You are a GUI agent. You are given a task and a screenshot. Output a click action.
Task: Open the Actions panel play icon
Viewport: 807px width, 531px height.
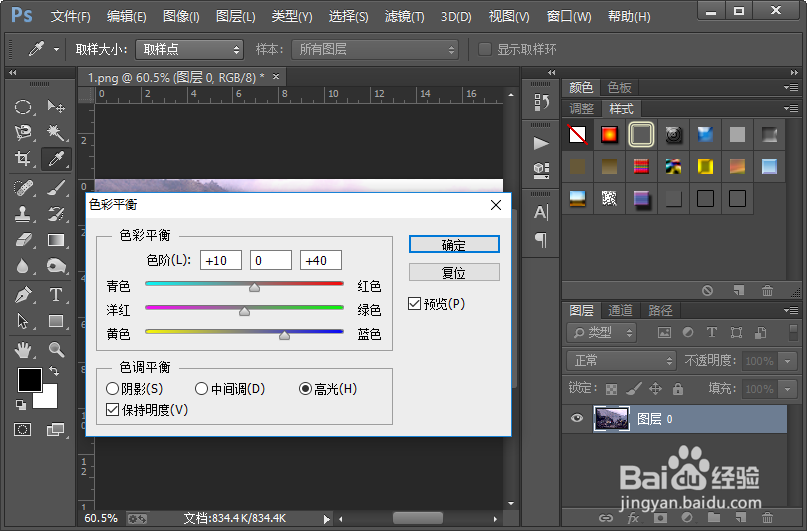coord(541,143)
